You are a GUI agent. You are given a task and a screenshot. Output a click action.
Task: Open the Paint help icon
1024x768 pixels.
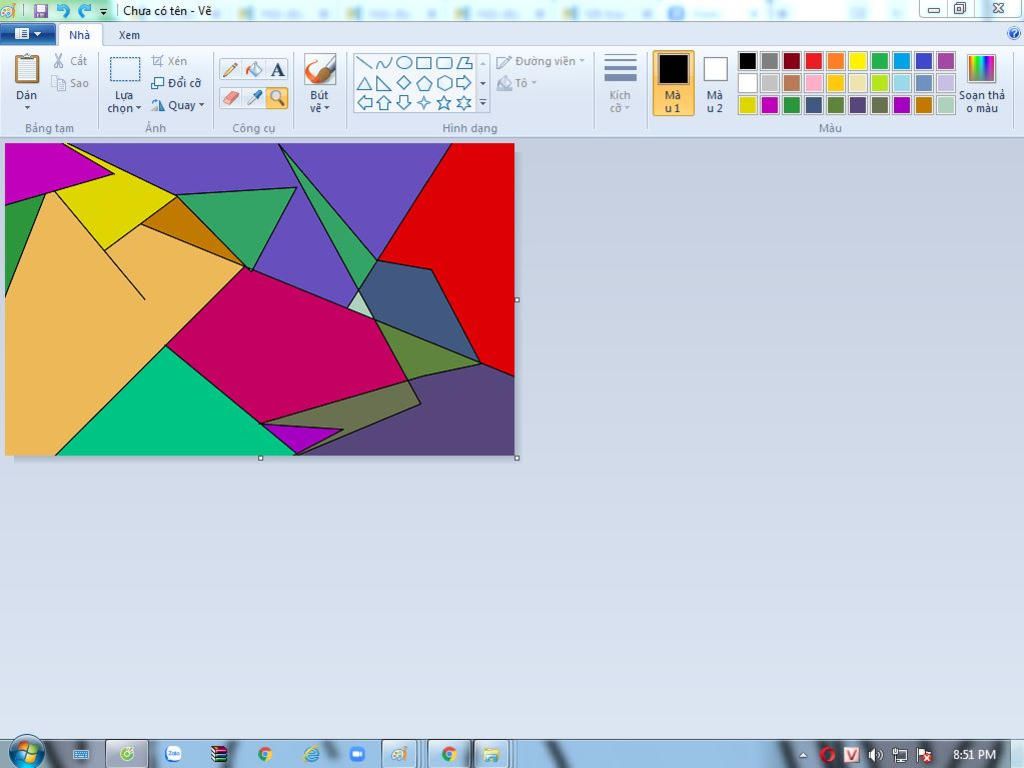pos(1014,33)
